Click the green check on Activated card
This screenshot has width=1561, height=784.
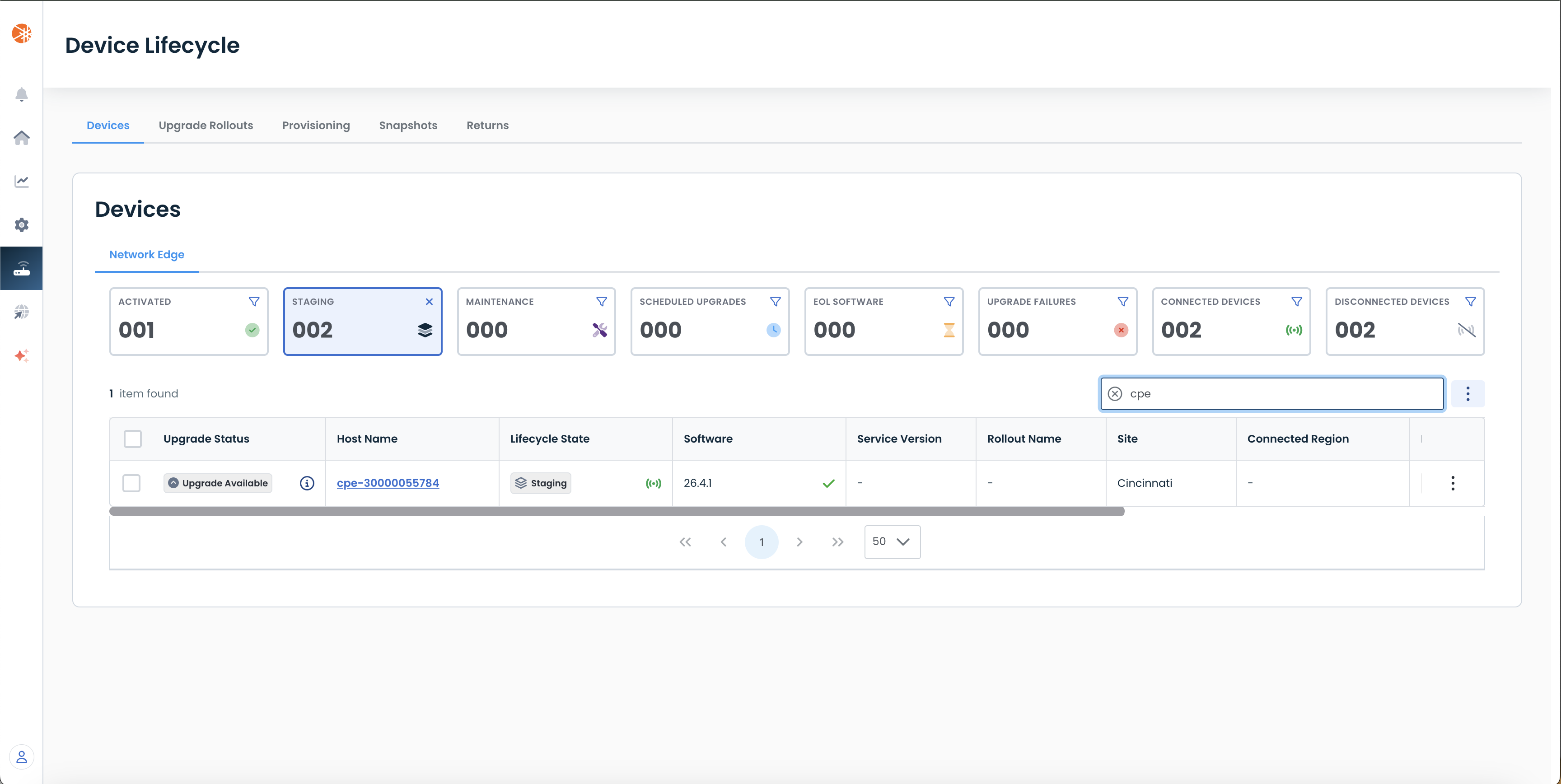[252, 330]
